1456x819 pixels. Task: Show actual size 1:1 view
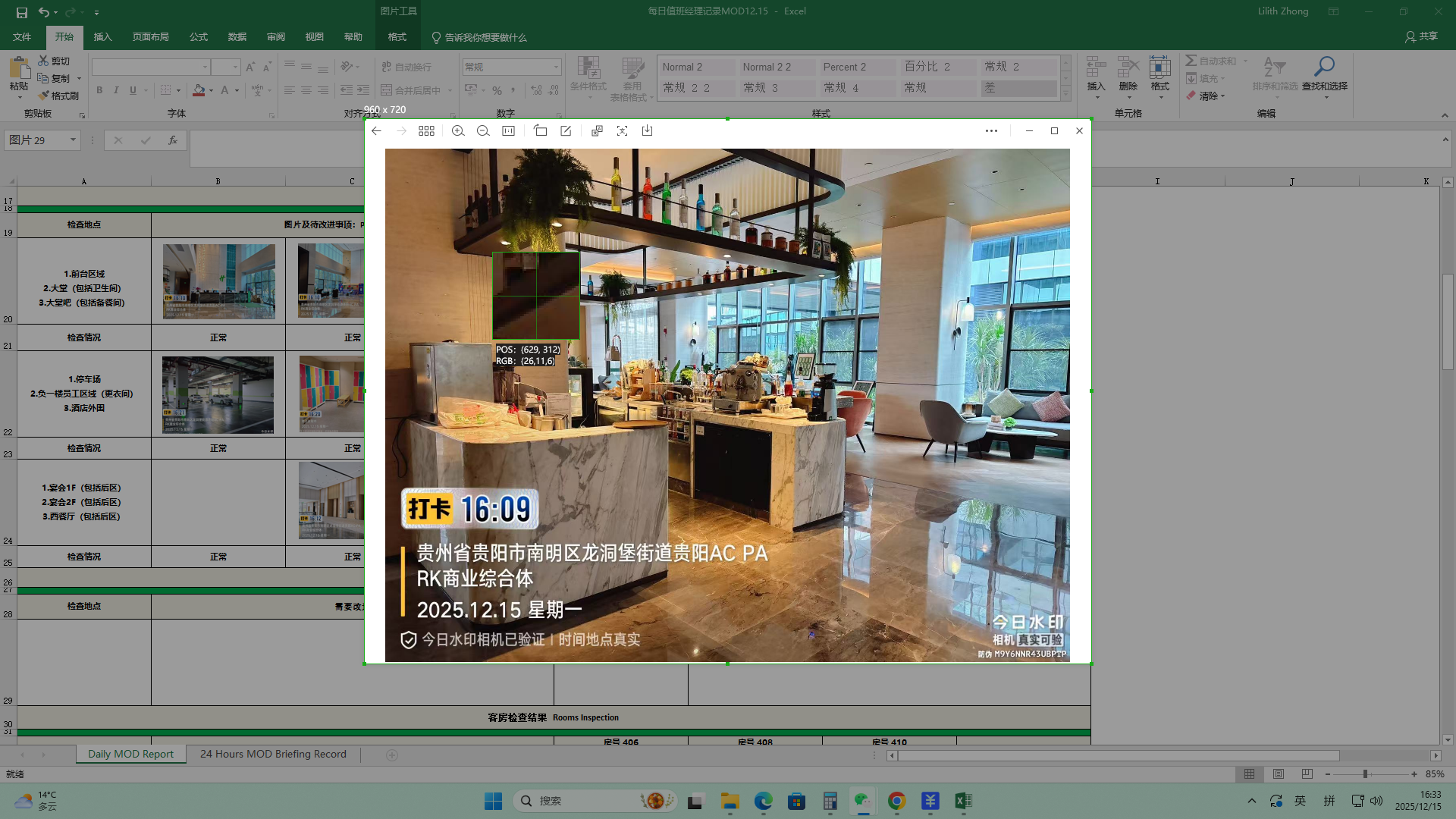[x=508, y=131]
